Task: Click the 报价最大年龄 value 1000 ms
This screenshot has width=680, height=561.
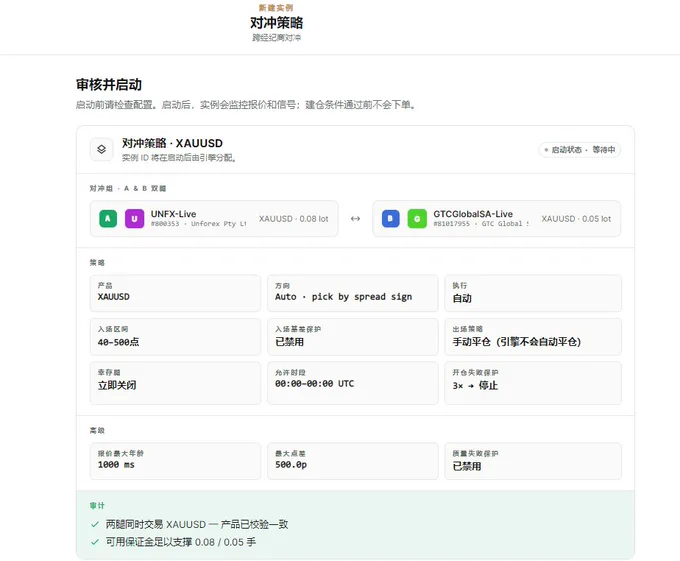Action: point(116,465)
